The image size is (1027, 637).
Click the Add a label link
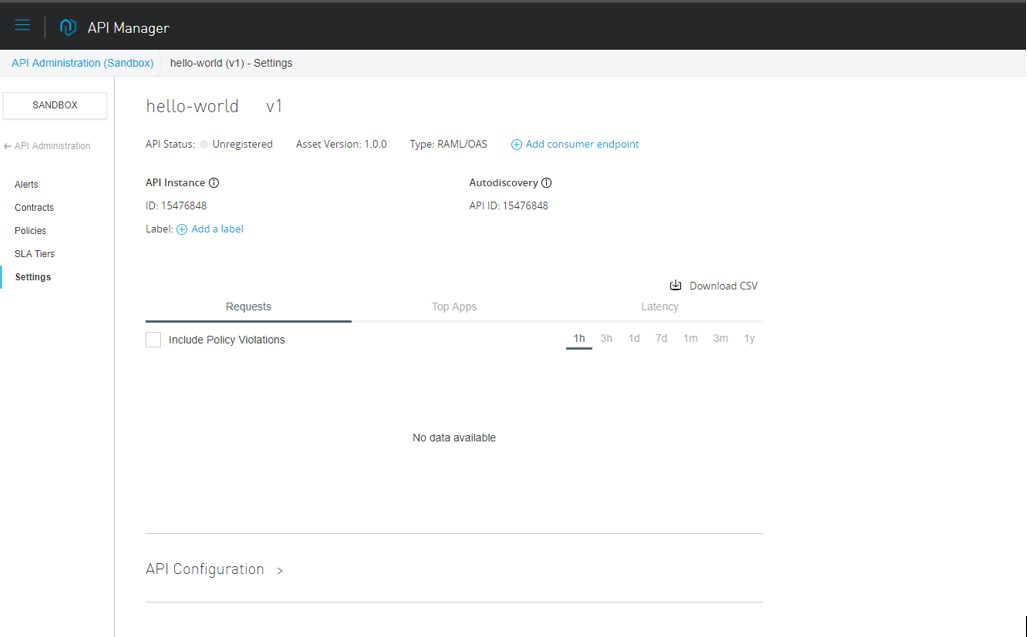click(x=217, y=229)
